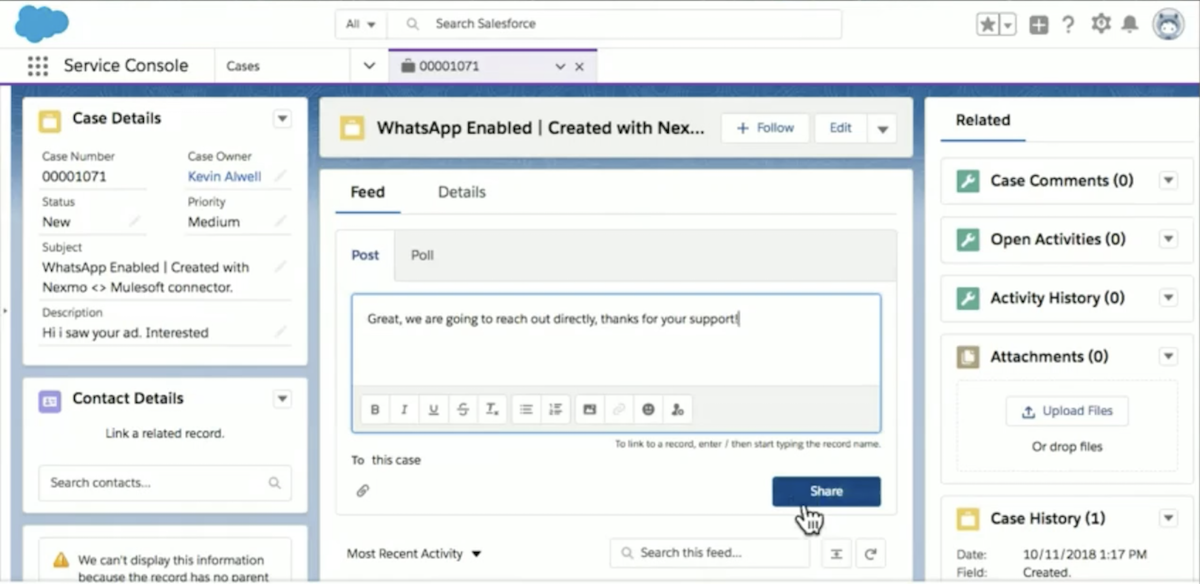Open Kevin Alwell case owner link
1200x584 pixels.
pyautogui.click(x=224, y=176)
